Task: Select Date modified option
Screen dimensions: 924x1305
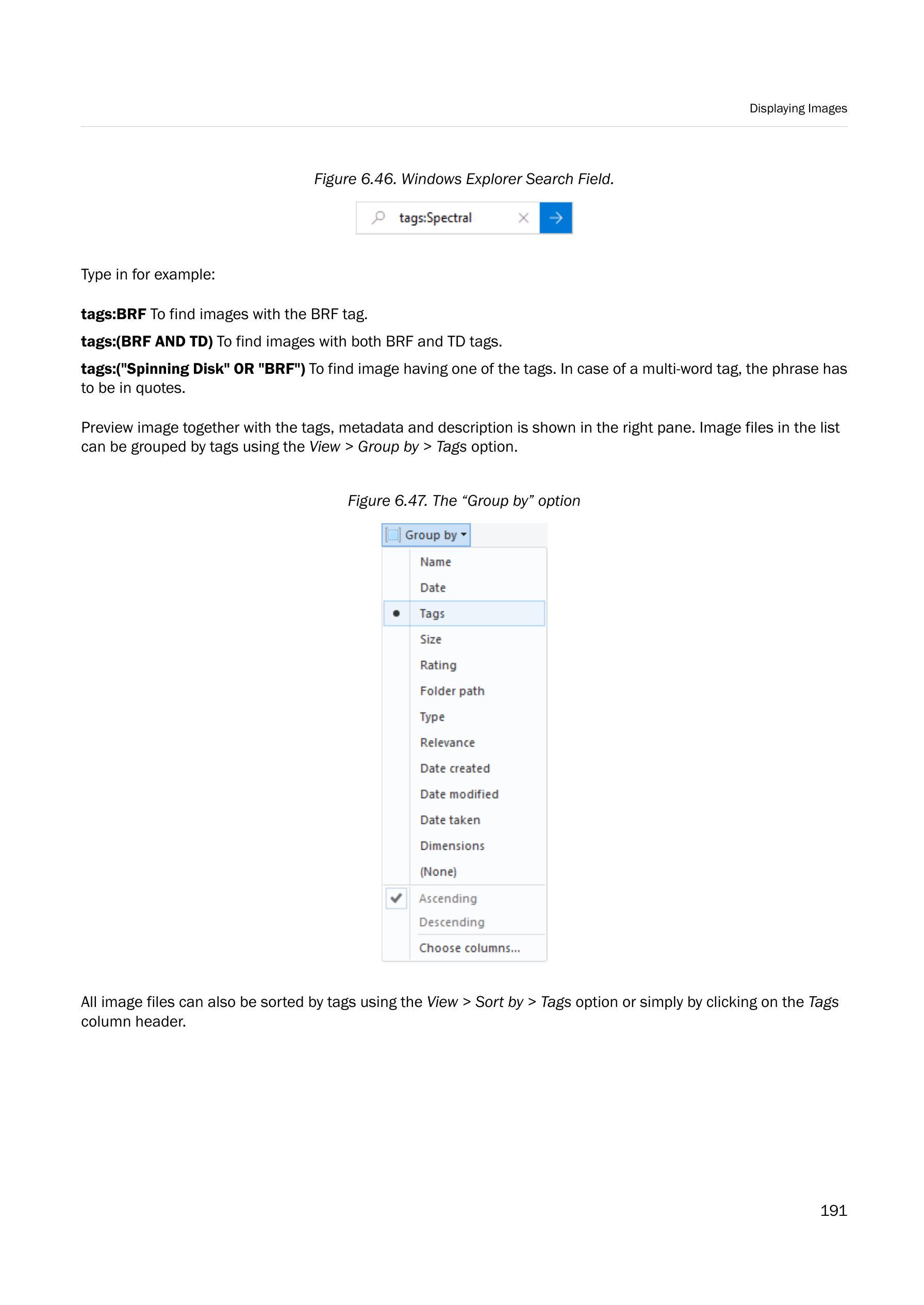Action: [x=458, y=794]
